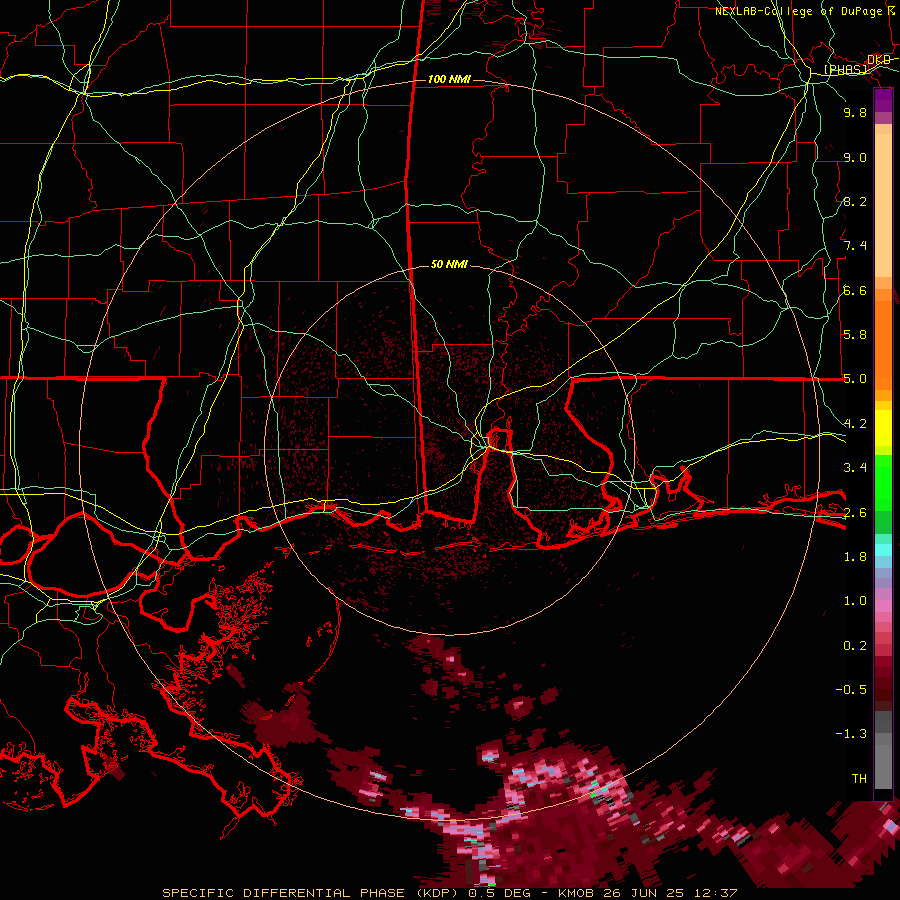The height and width of the screenshot is (900, 900).
Task: Pick the pink segment of the color bar
Action: tap(883, 605)
